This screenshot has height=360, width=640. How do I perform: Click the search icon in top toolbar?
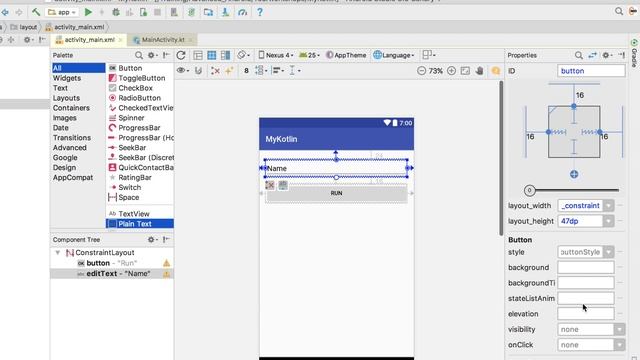[619, 12]
